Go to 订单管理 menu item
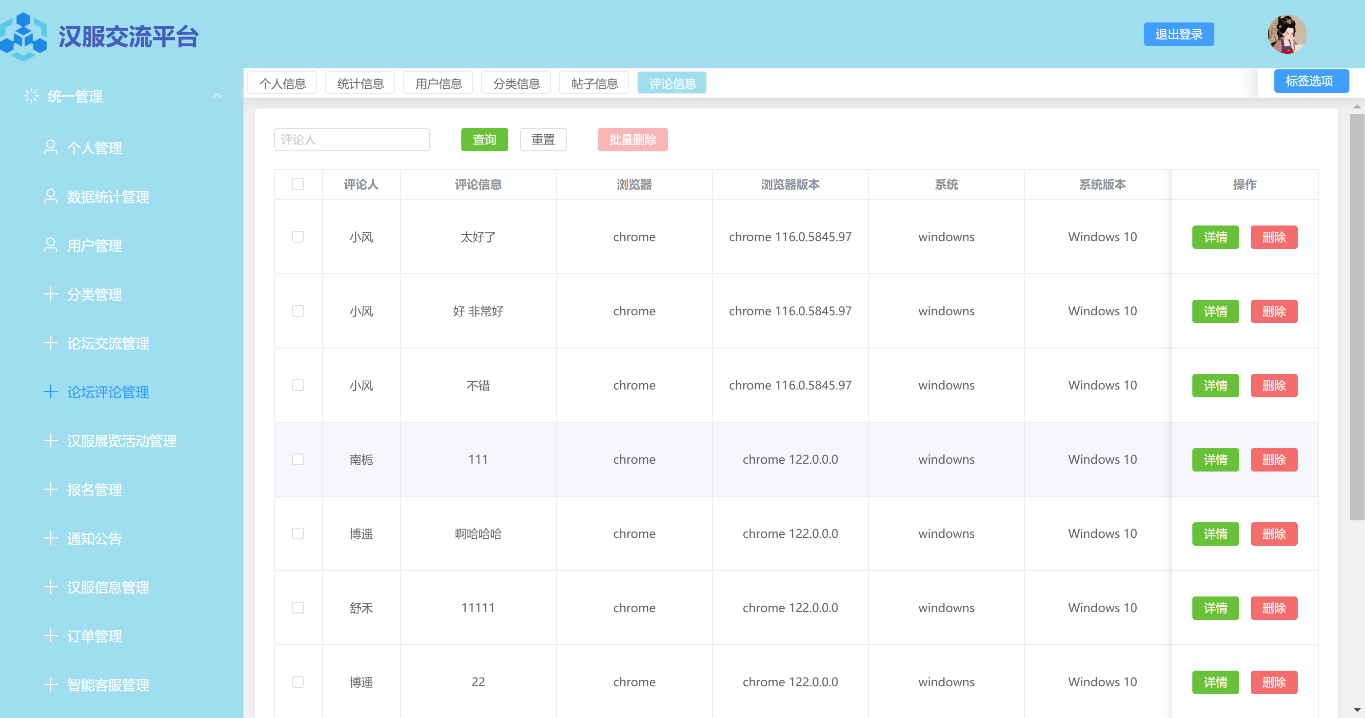 [121, 636]
